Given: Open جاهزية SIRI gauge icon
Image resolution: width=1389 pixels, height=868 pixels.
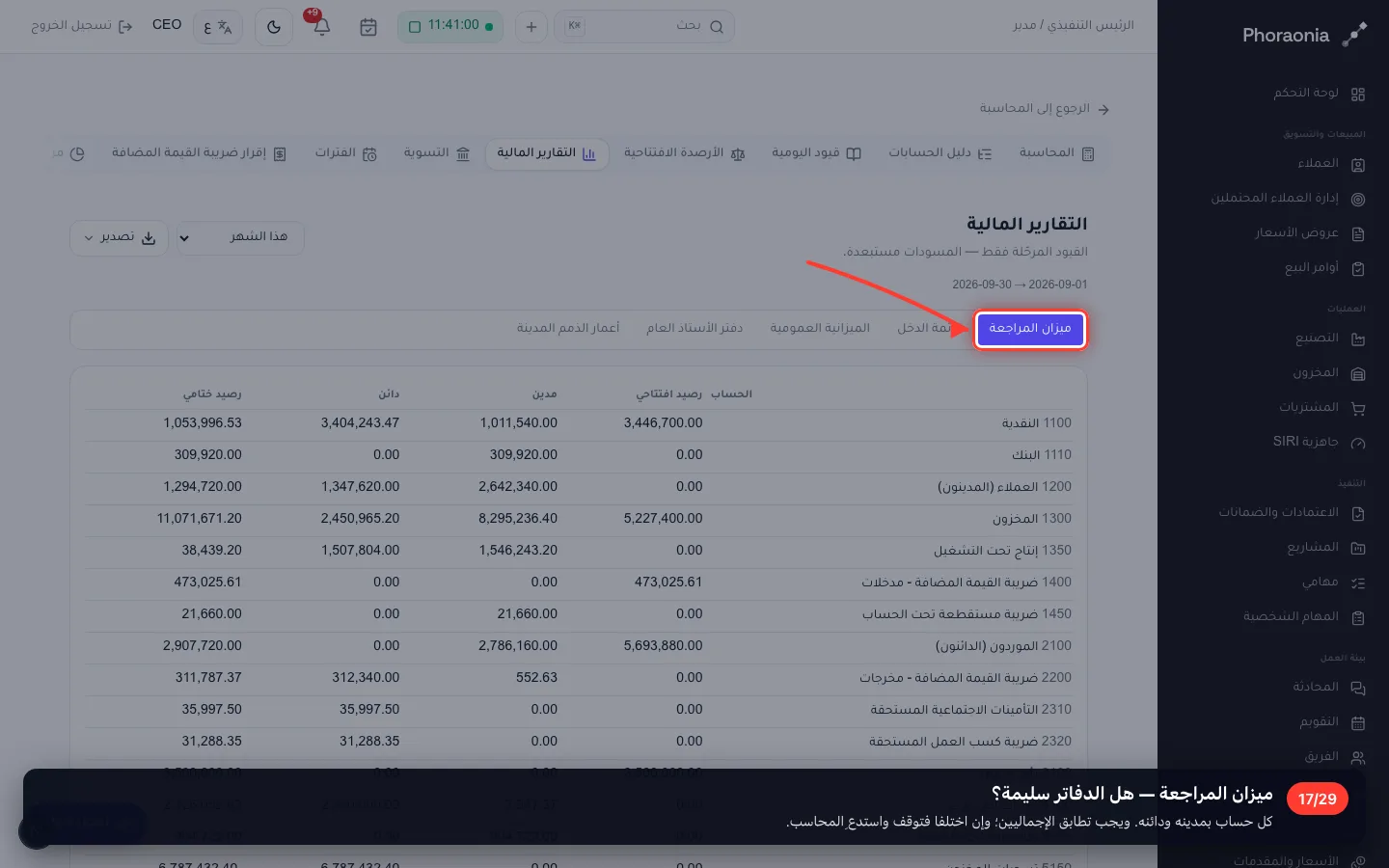Looking at the screenshot, I should (1358, 443).
